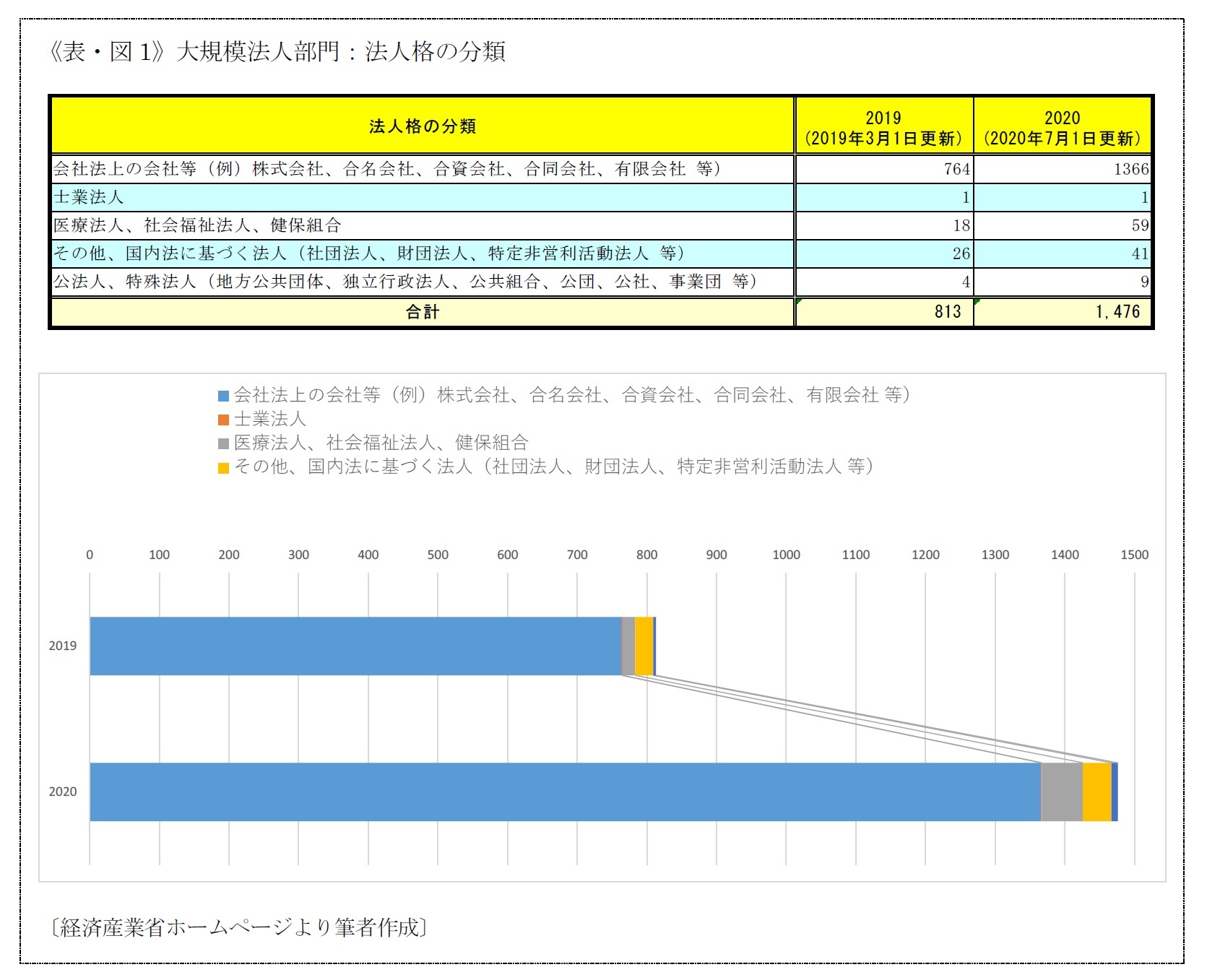Select the 士業法人 row in the table

[289, 196]
